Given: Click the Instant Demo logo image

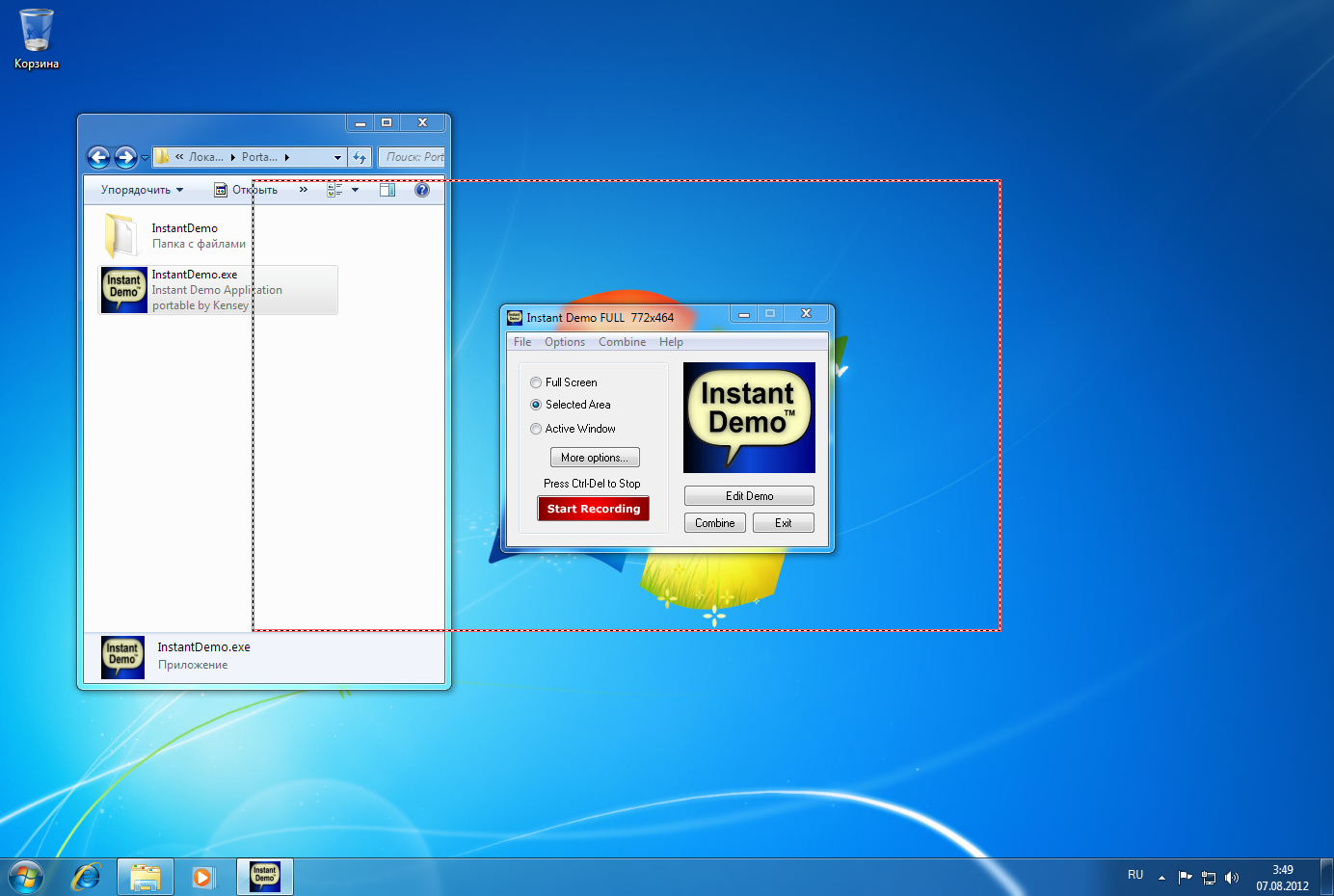Looking at the screenshot, I should [x=750, y=418].
